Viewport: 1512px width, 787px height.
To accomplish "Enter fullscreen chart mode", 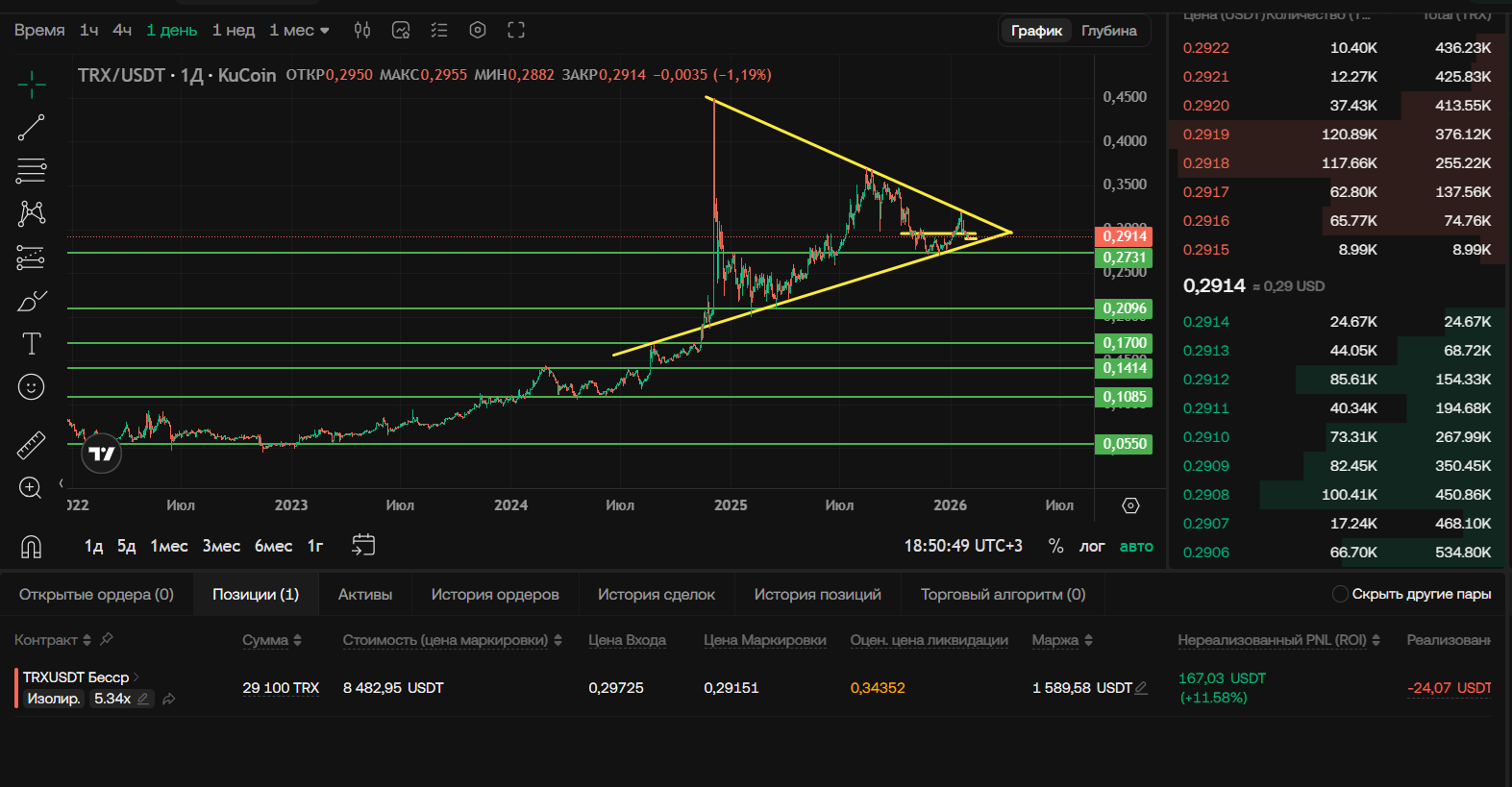I will (x=516, y=31).
